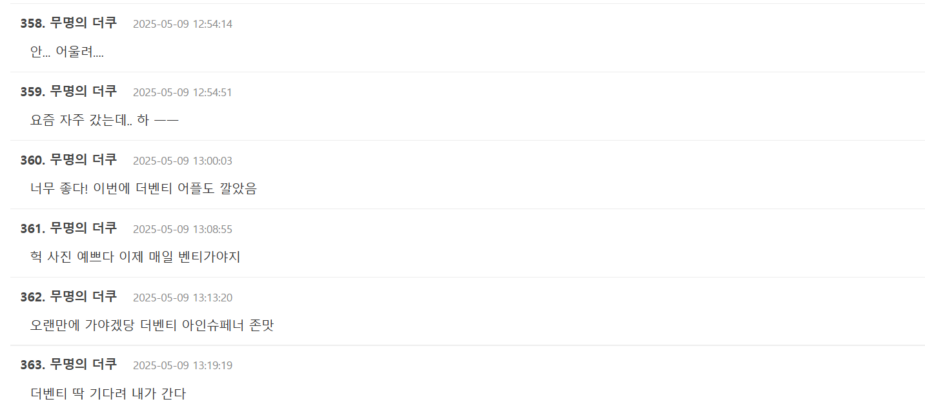Click the 13:00:03 timestamp
Viewport: 925px width, 406px height.
182,160
